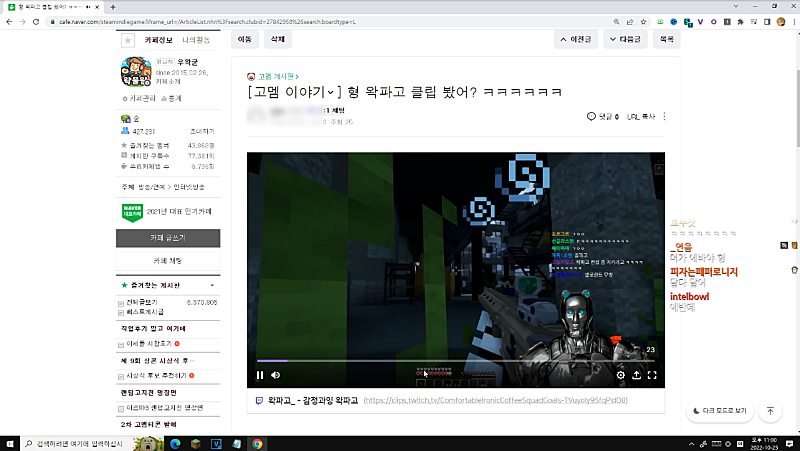Open the post more-options dots menu

click(664, 117)
